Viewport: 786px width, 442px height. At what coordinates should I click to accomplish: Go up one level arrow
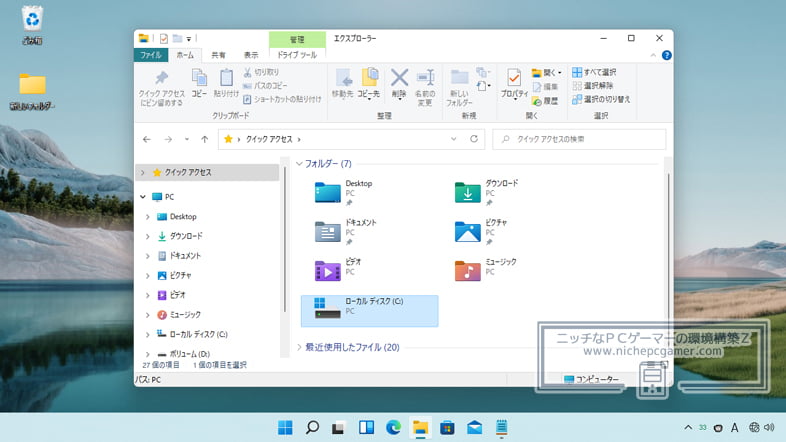coord(205,139)
